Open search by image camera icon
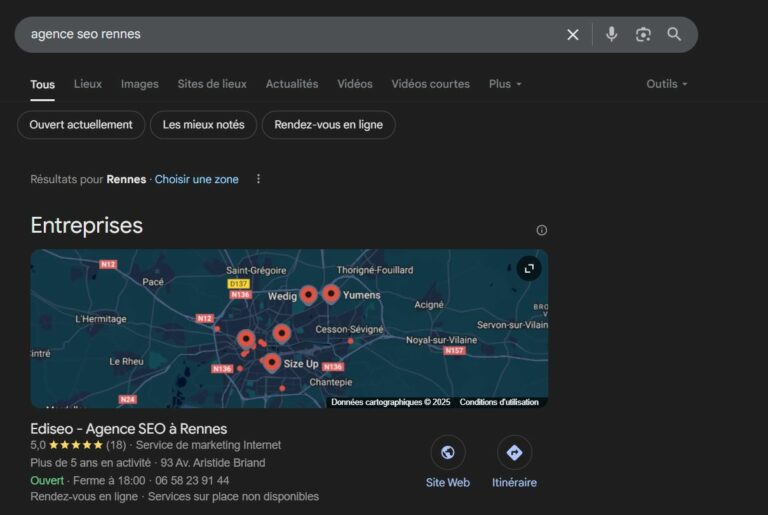768x515 pixels. [x=643, y=34]
